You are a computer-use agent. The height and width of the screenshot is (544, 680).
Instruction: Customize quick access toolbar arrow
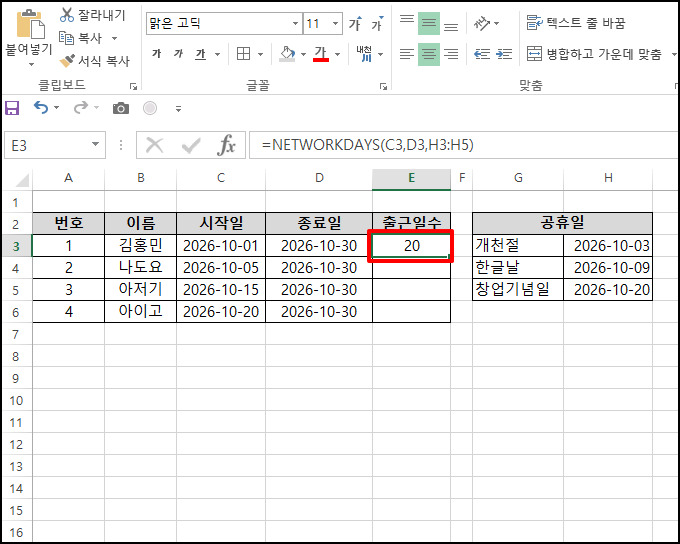(x=178, y=109)
